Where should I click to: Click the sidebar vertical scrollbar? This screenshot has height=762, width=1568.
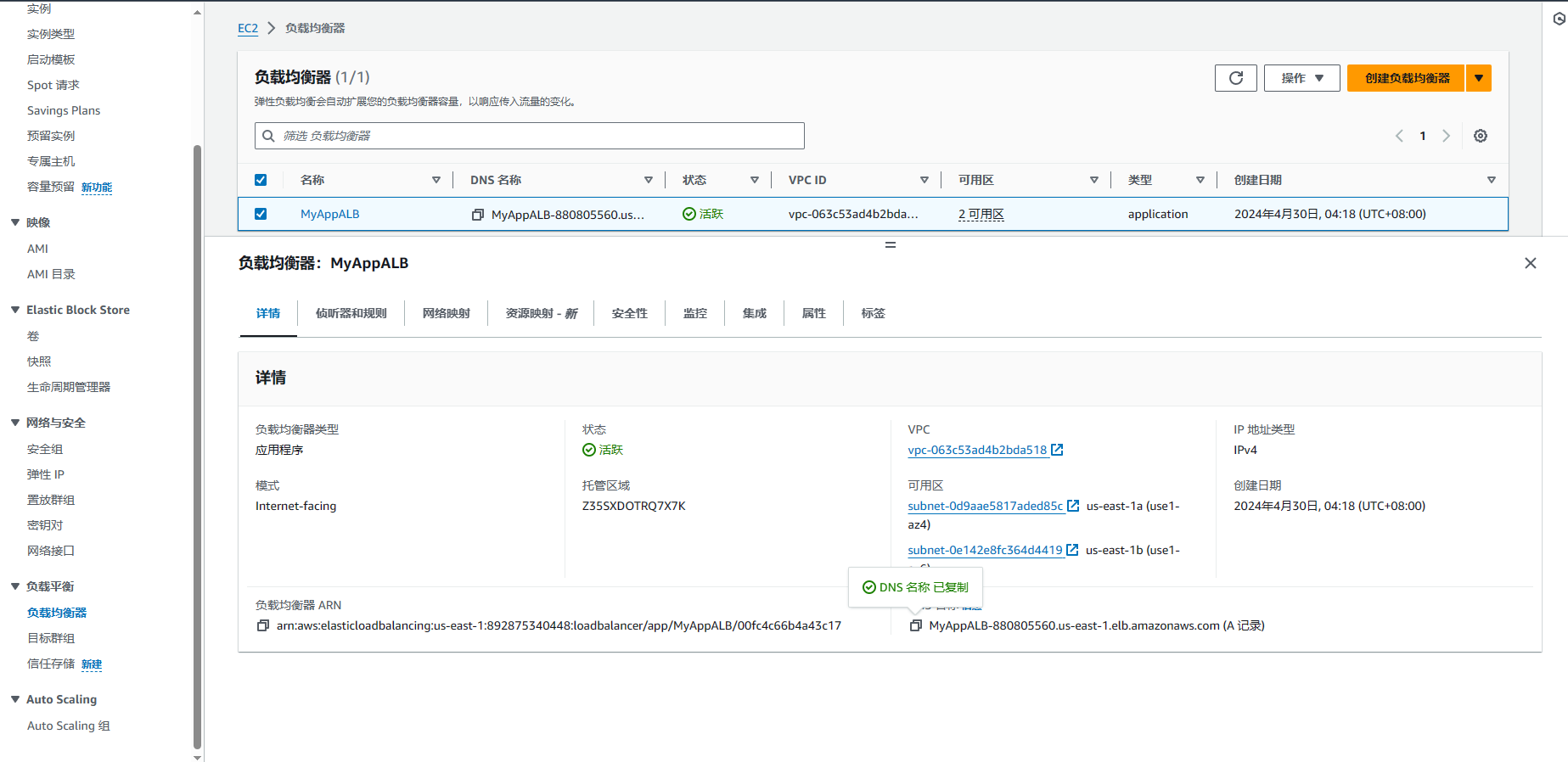pyautogui.click(x=198, y=445)
